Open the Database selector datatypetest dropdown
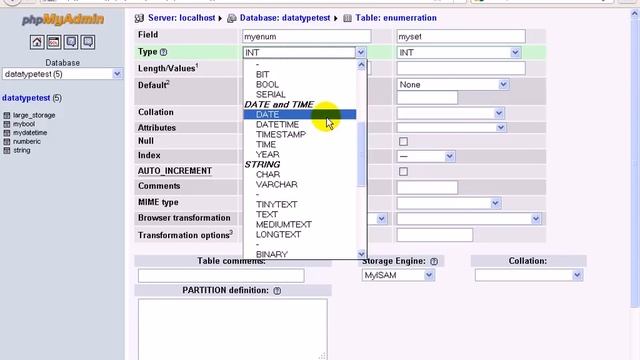 62,74
